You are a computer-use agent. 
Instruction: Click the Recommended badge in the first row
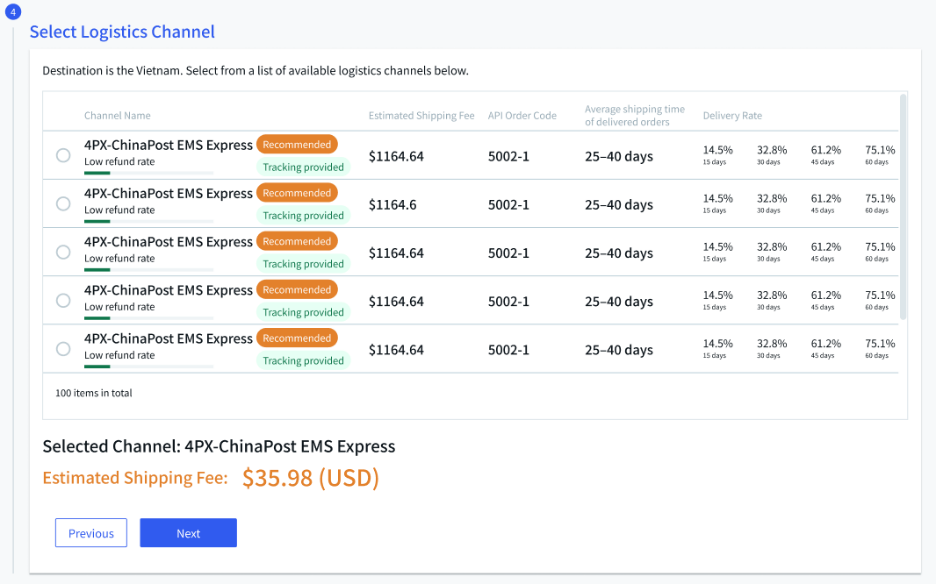pos(297,144)
